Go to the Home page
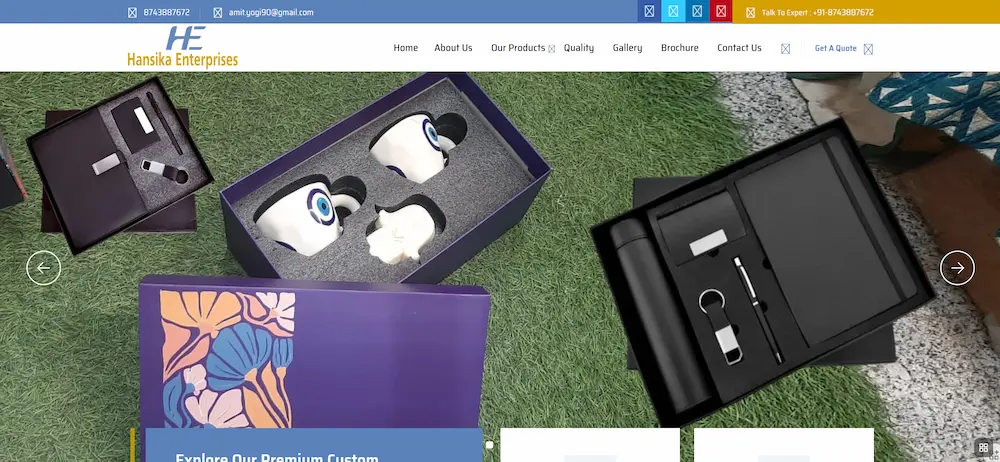The height and width of the screenshot is (462, 1000). point(406,48)
